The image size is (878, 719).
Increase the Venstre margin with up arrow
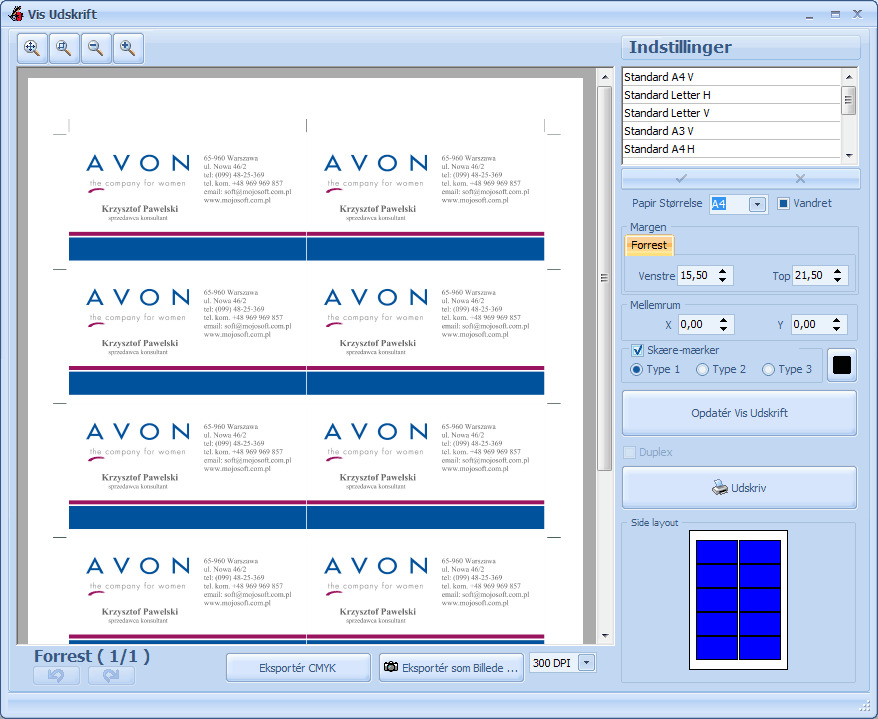pyautogui.click(x=723, y=272)
